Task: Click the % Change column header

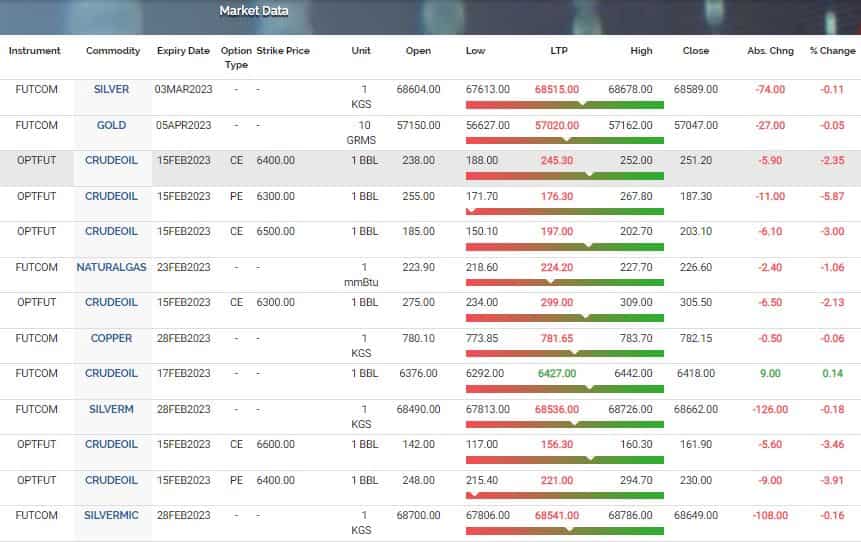Action: 832,51
